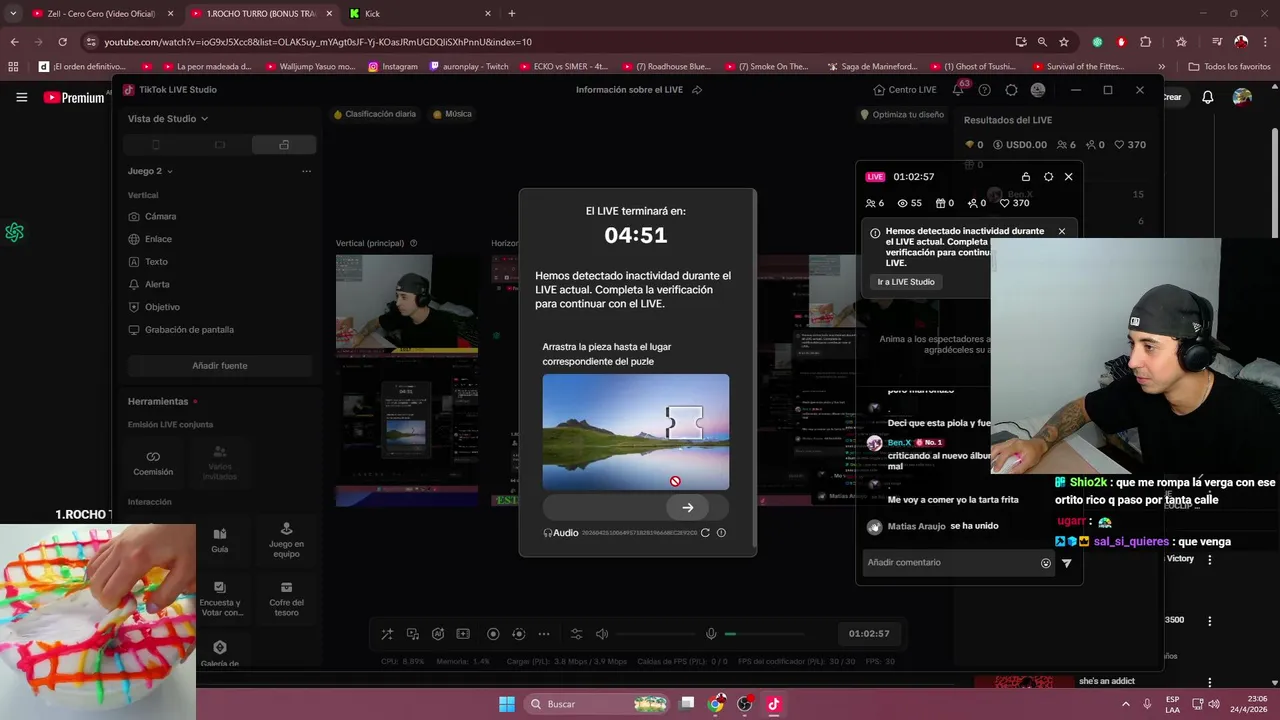
Task: Click the record button in bottom toolbar
Action: click(x=493, y=634)
